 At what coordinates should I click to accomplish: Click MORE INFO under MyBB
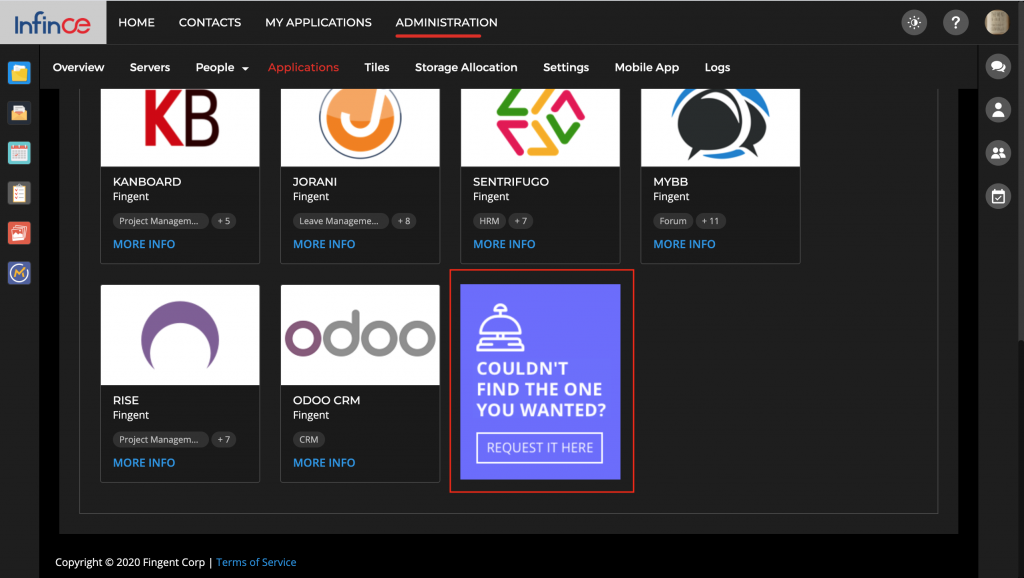tap(684, 244)
